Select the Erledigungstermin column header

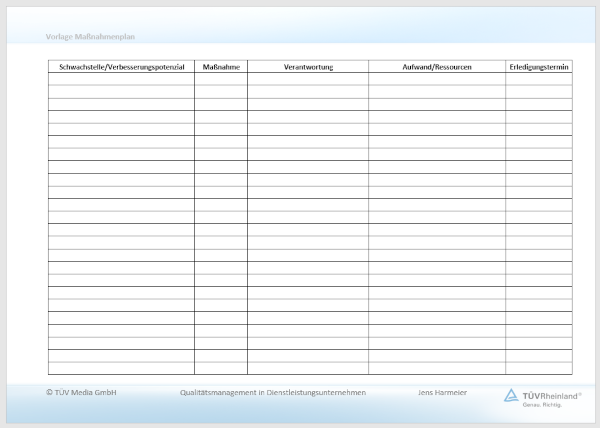(539, 67)
